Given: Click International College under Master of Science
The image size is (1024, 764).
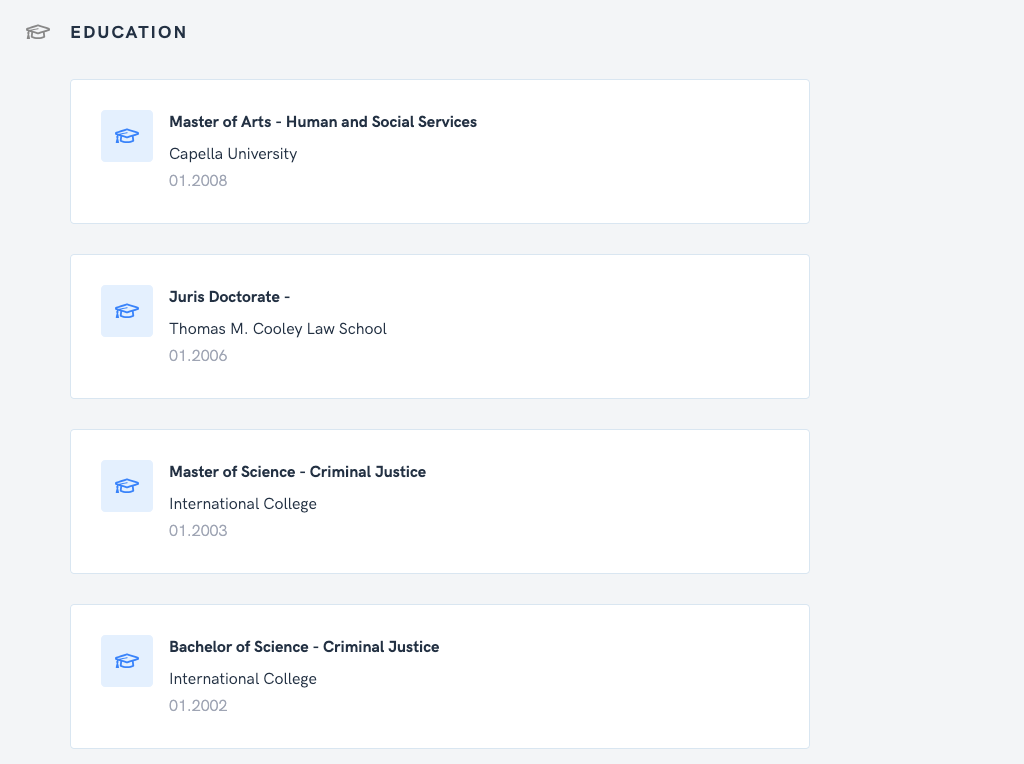Looking at the screenshot, I should tap(242, 504).
